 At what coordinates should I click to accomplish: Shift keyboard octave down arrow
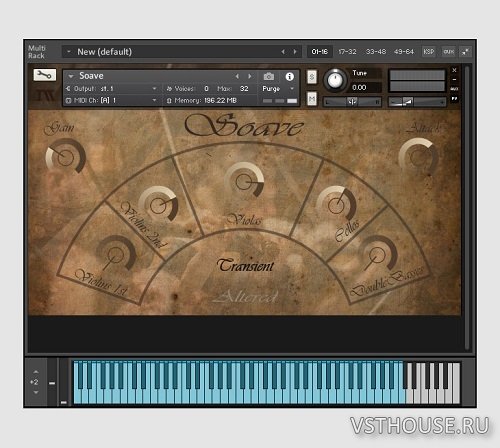[36, 393]
